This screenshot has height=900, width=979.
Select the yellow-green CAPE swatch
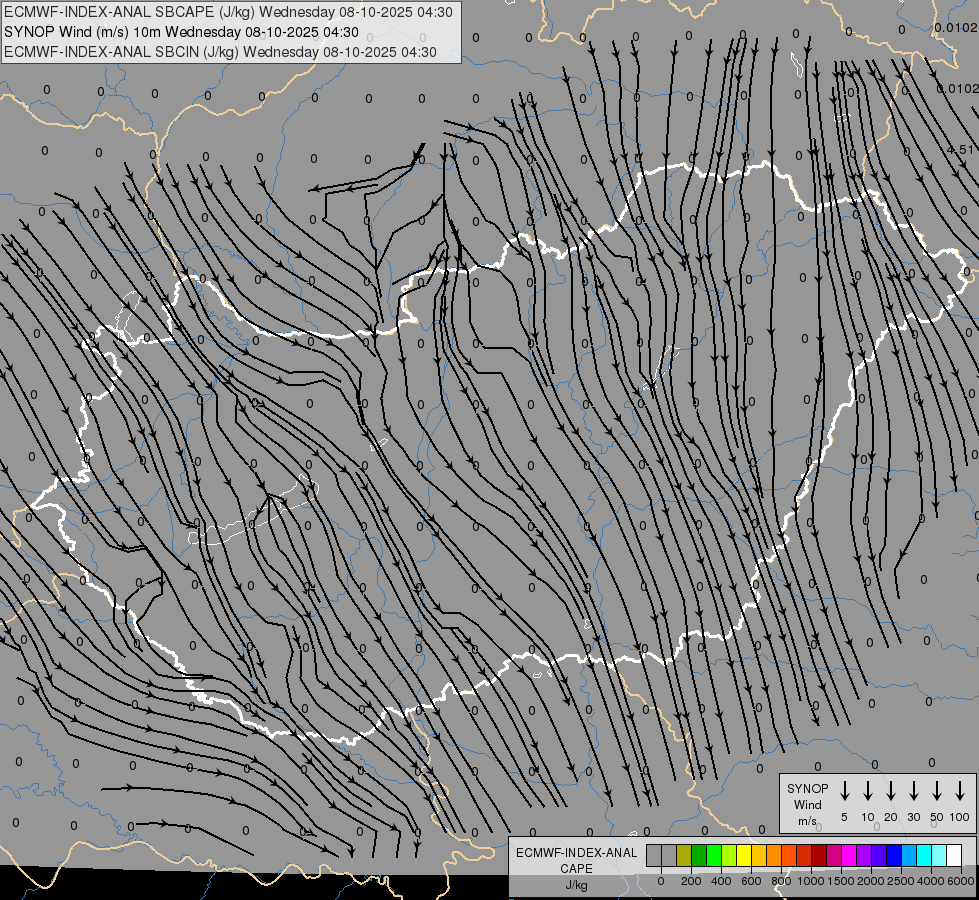[729, 855]
